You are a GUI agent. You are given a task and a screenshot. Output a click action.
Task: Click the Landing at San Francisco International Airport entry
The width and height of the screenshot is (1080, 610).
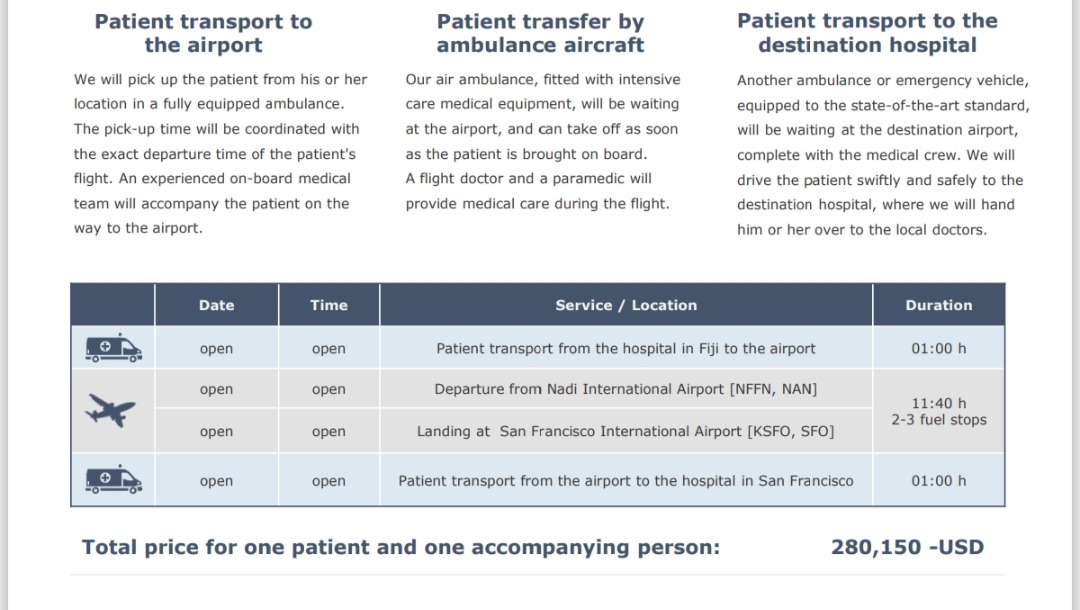click(x=626, y=431)
